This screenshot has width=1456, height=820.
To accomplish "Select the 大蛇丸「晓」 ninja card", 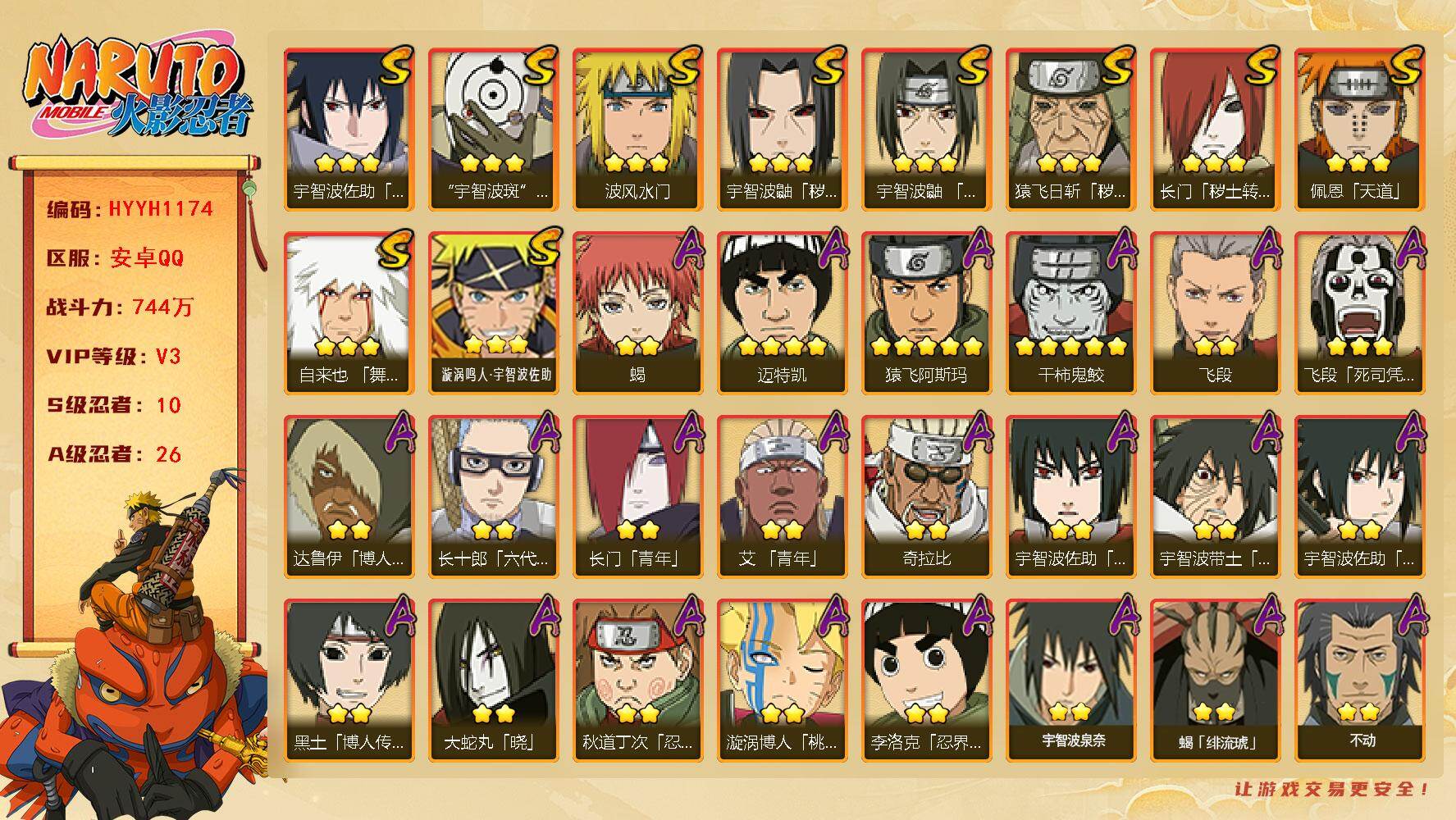I will click(x=493, y=681).
